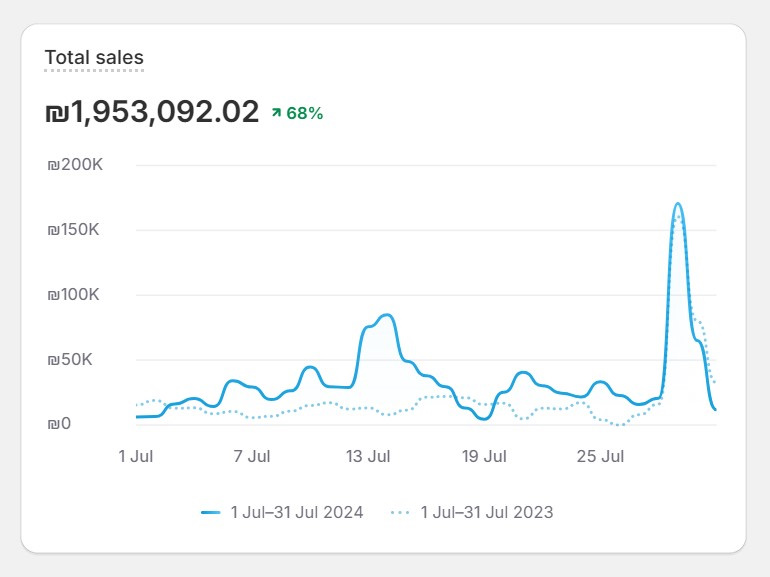
Task: Click the green upward trend arrow icon
Action: coord(276,113)
